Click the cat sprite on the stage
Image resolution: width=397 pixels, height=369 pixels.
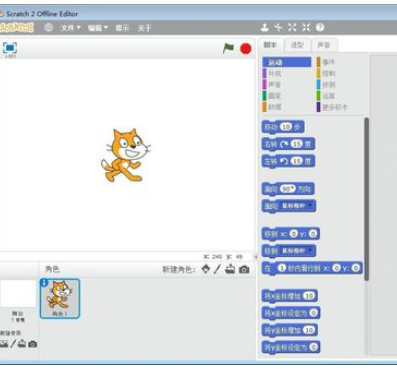tap(126, 155)
